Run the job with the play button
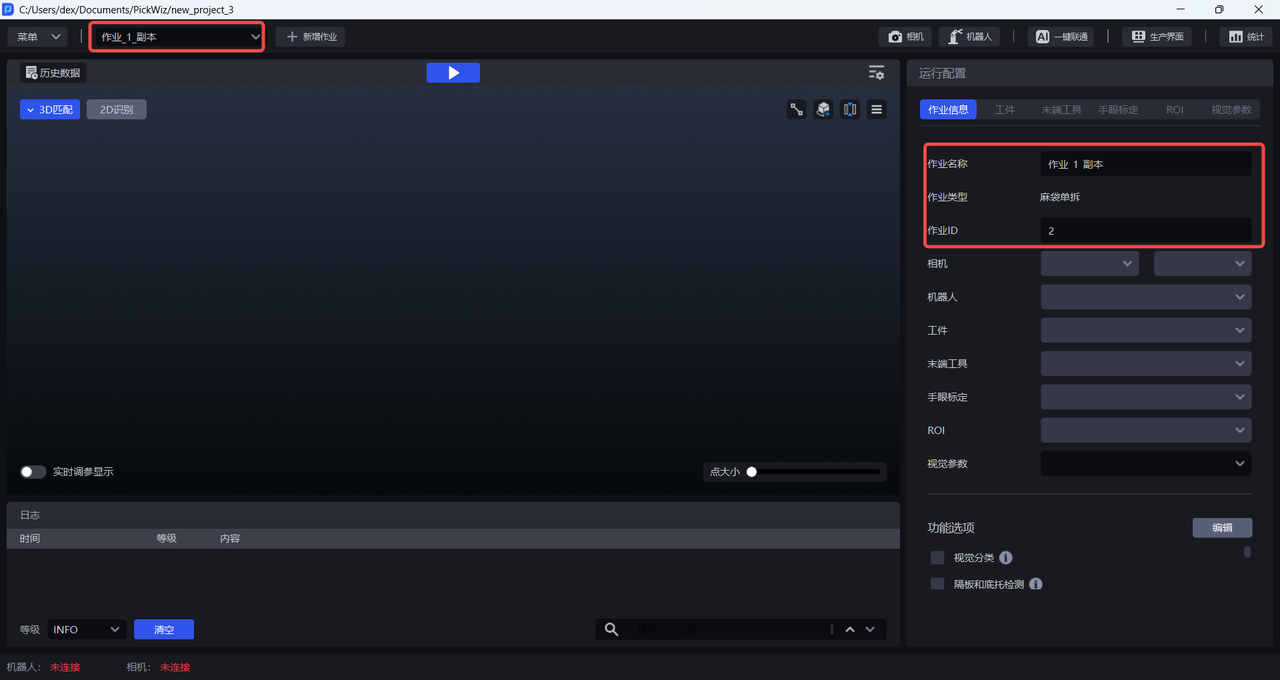This screenshot has height=680, width=1280. [453, 73]
